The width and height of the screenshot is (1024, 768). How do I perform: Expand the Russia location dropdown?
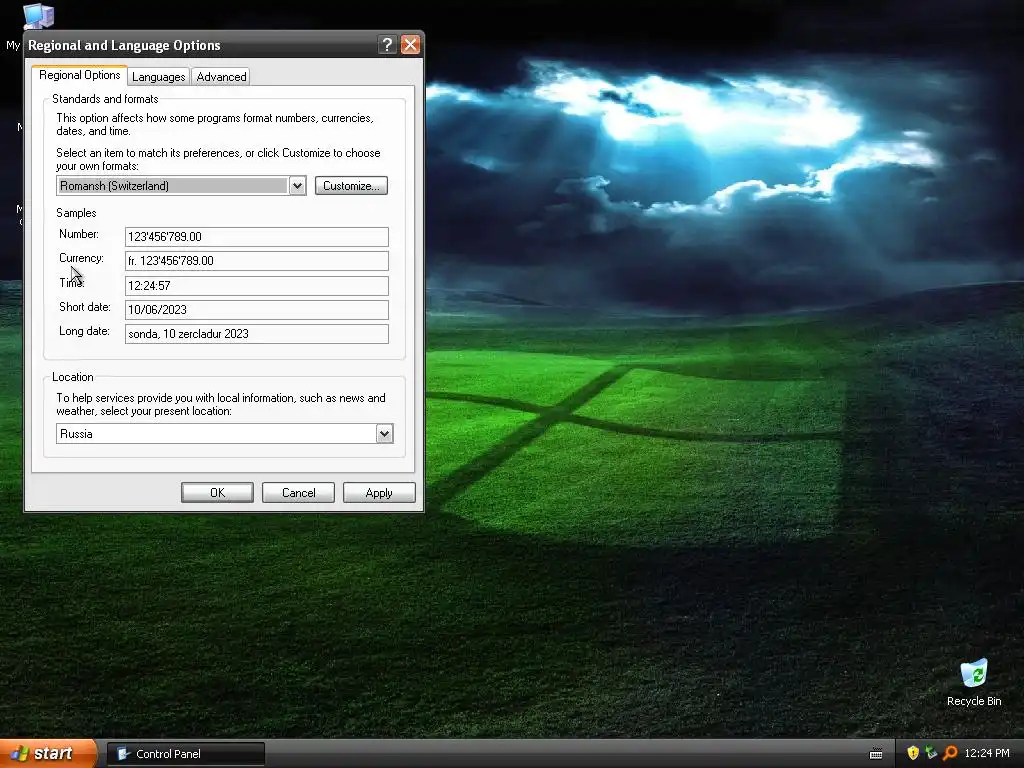click(385, 434)
